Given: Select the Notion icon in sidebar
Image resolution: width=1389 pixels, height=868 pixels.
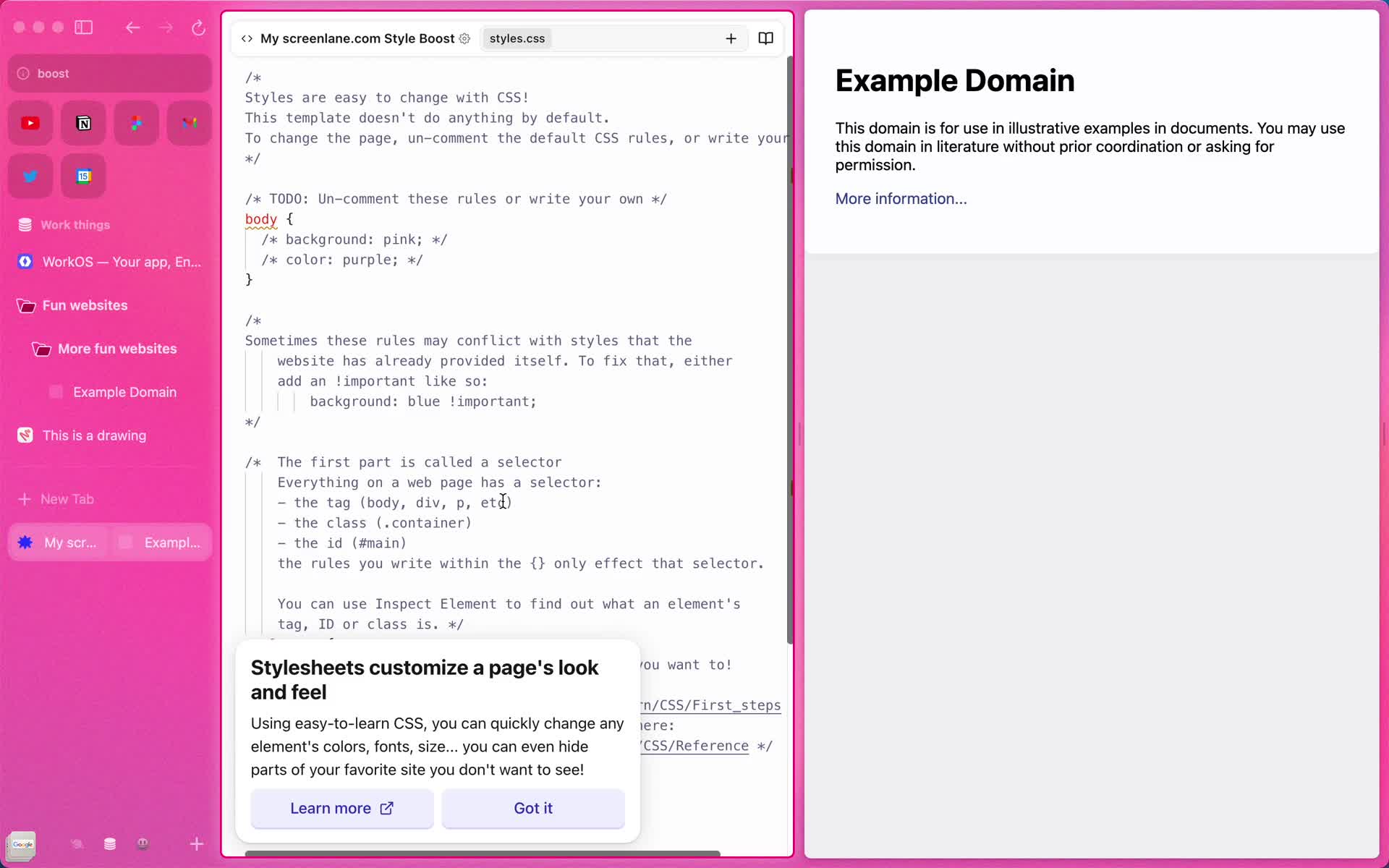Looking at the screenshot, I should [84, 123].
